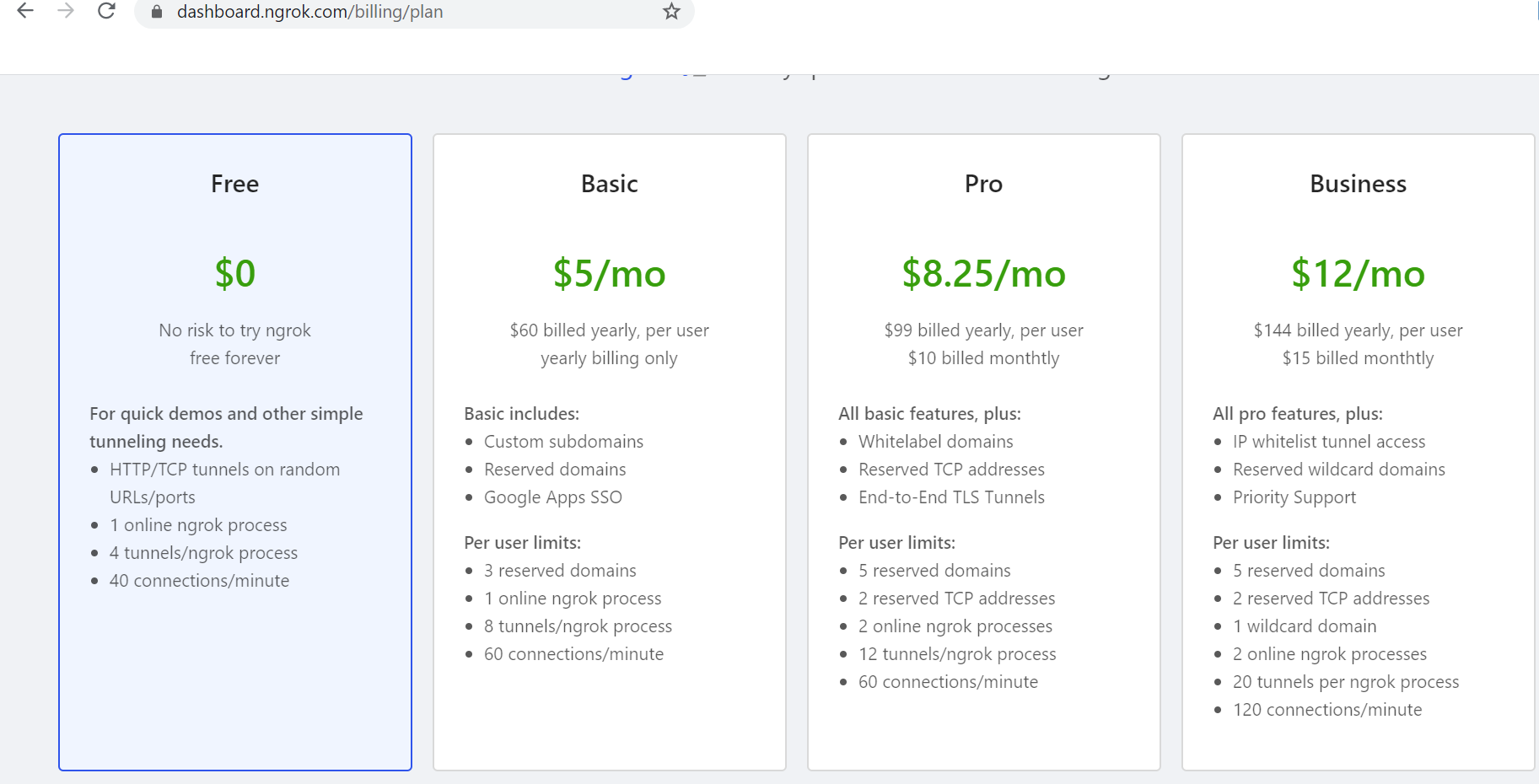
Task: Click '40 connections/minute' in Free plan
Action: (x=199, y=581)
